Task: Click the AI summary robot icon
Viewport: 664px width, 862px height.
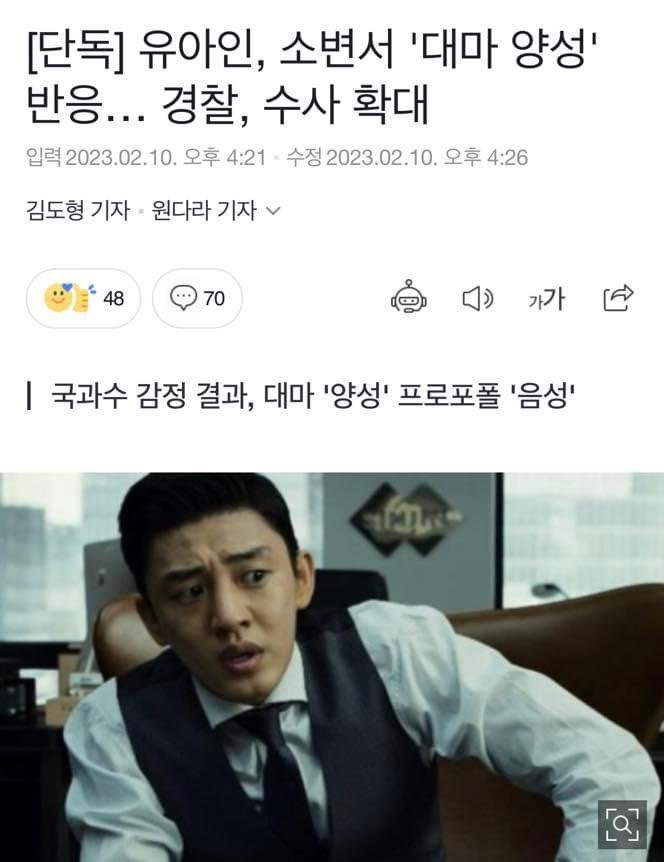Action: pos(408,296)
